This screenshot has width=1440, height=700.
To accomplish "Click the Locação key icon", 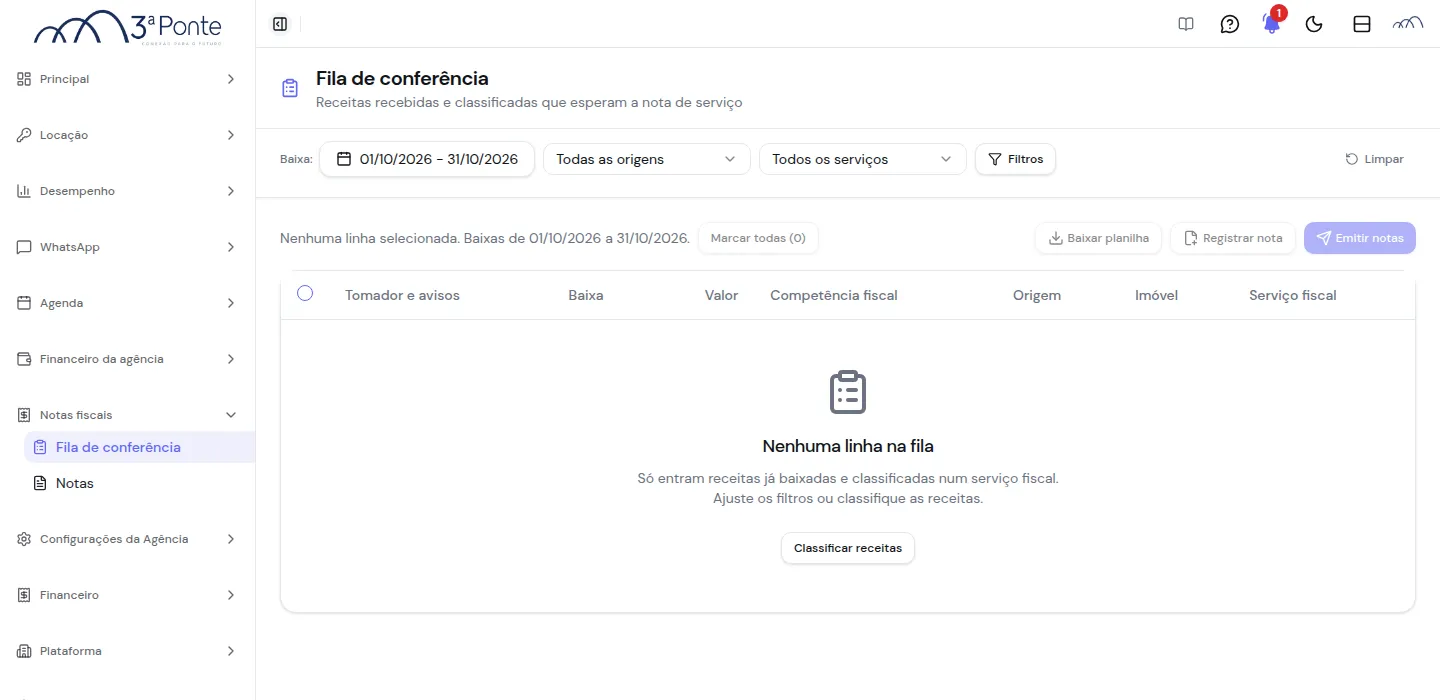I will pyautogui.click(x=24, y=135).
